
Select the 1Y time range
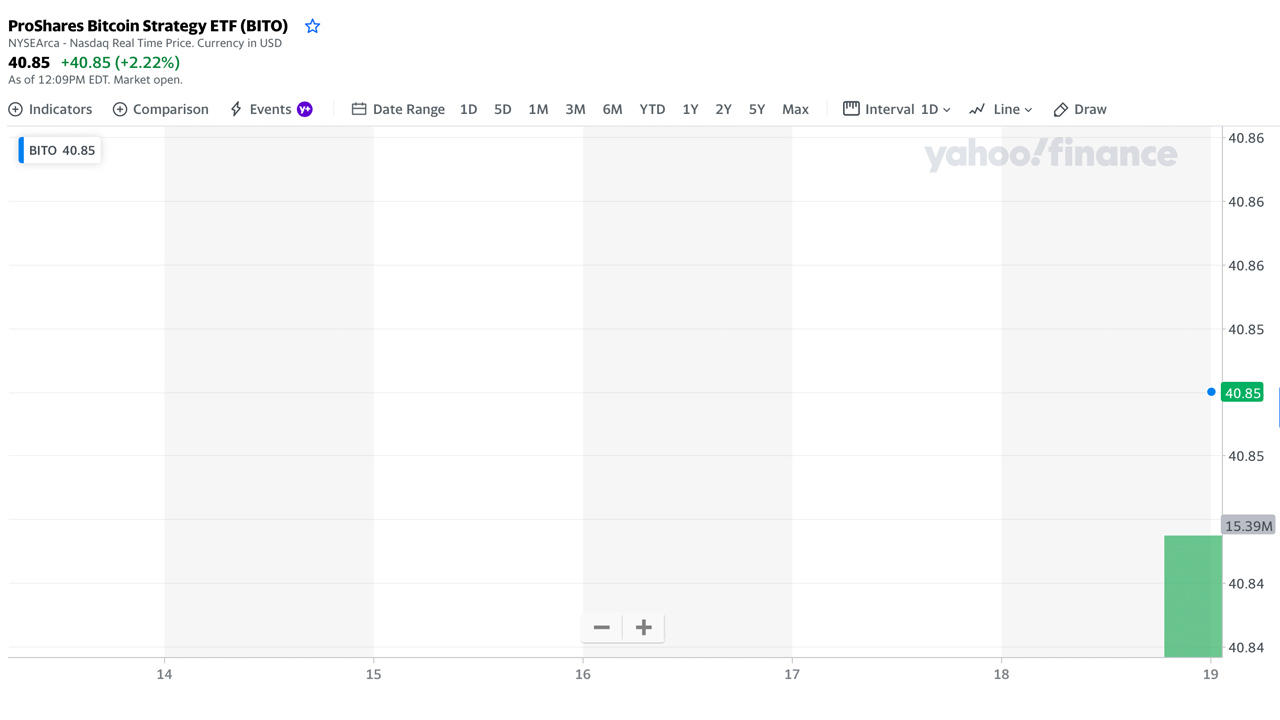click(x=690, y=109)
